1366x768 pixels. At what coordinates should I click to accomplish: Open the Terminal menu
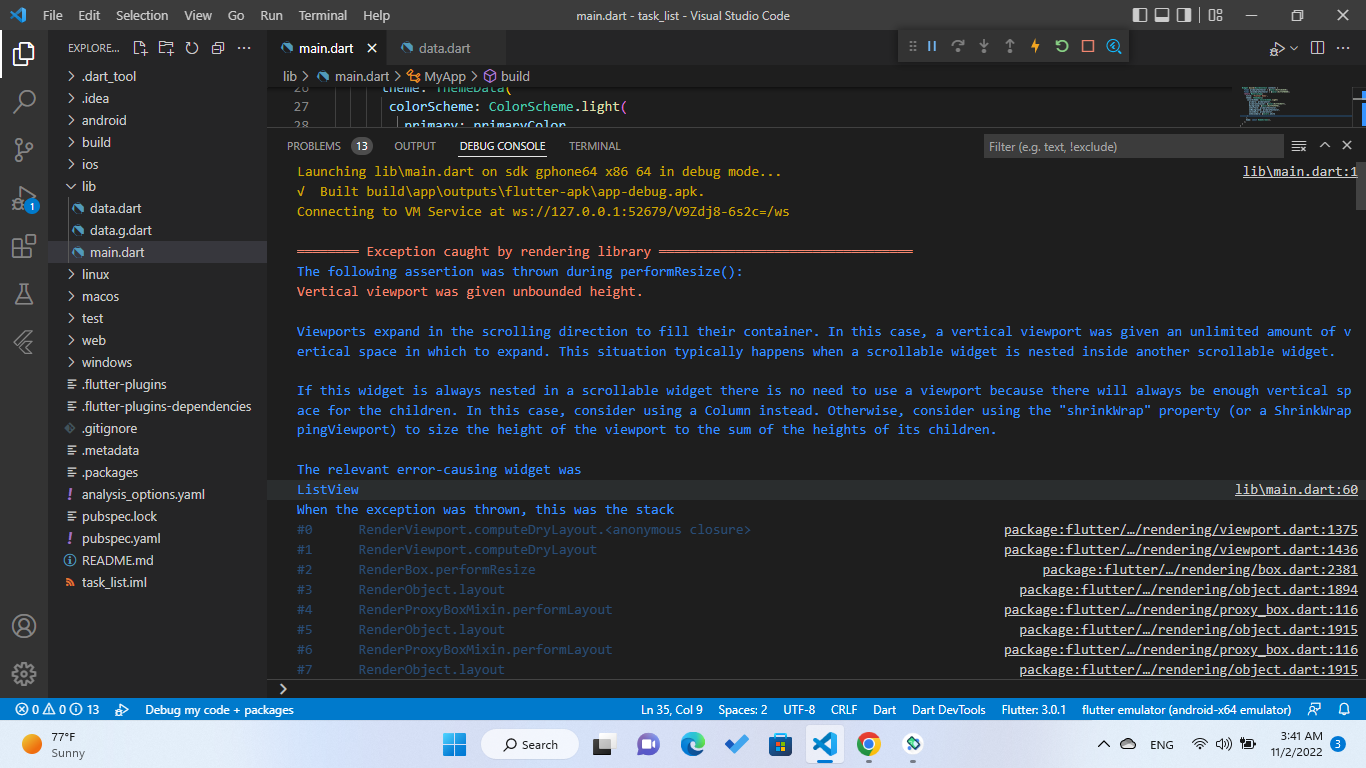pyautogui.click(x=323, y=15)
